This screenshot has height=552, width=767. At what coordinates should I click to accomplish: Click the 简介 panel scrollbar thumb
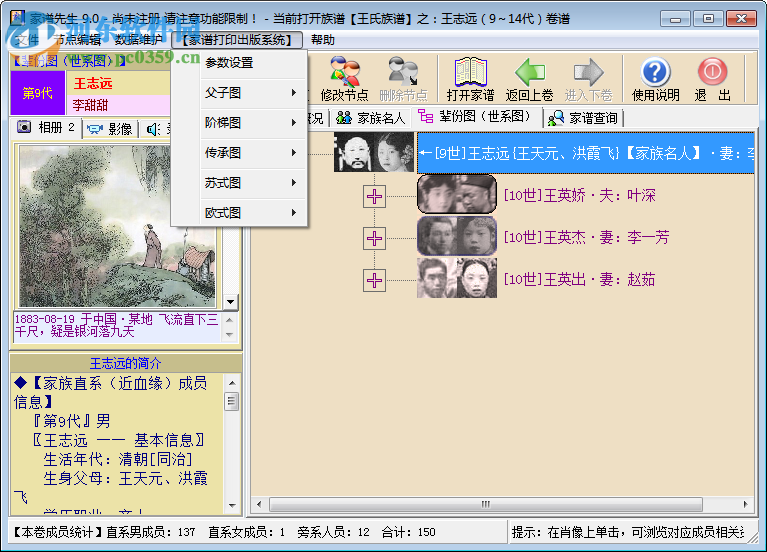click(232, 402)
